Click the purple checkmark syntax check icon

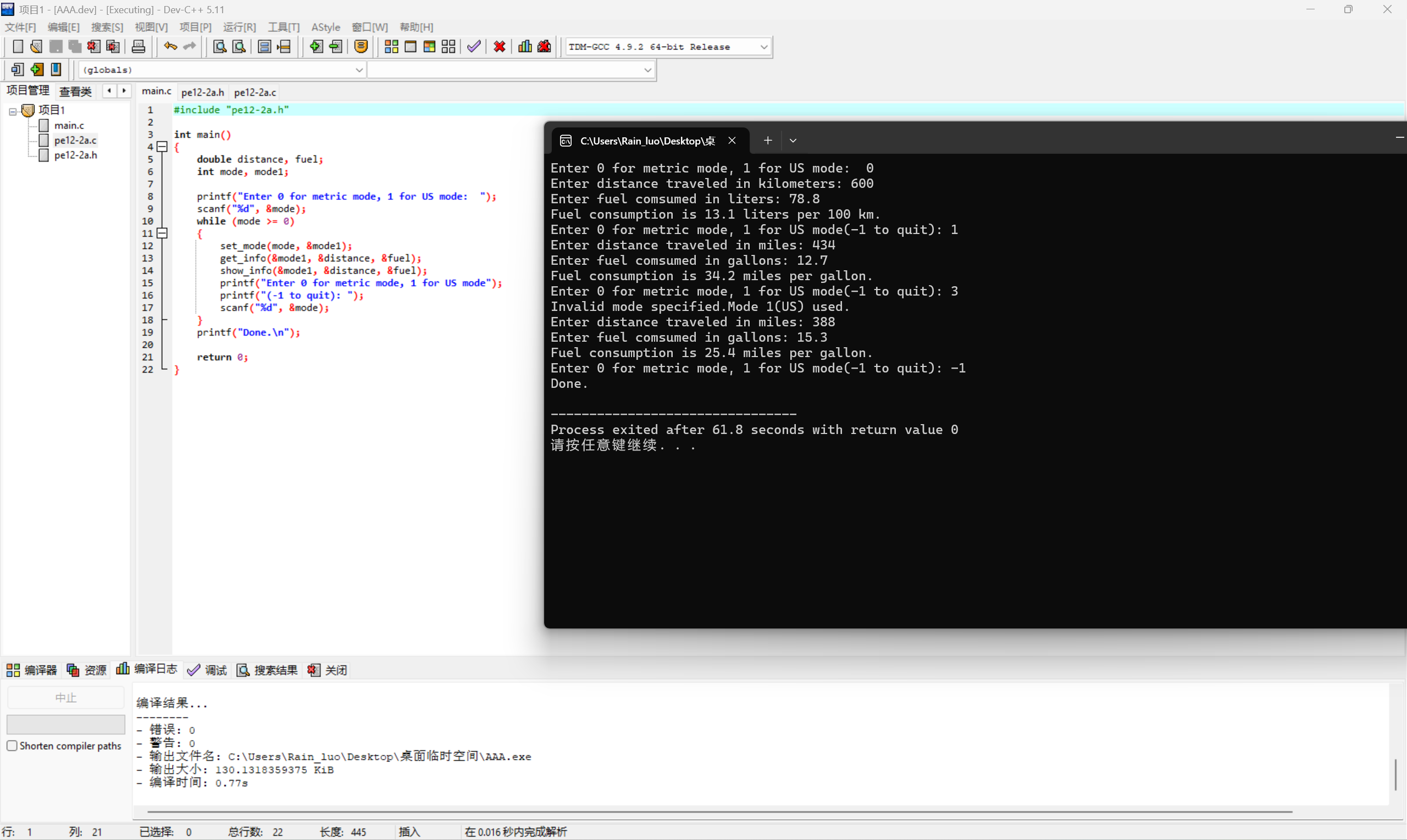(x=474, y=47)
